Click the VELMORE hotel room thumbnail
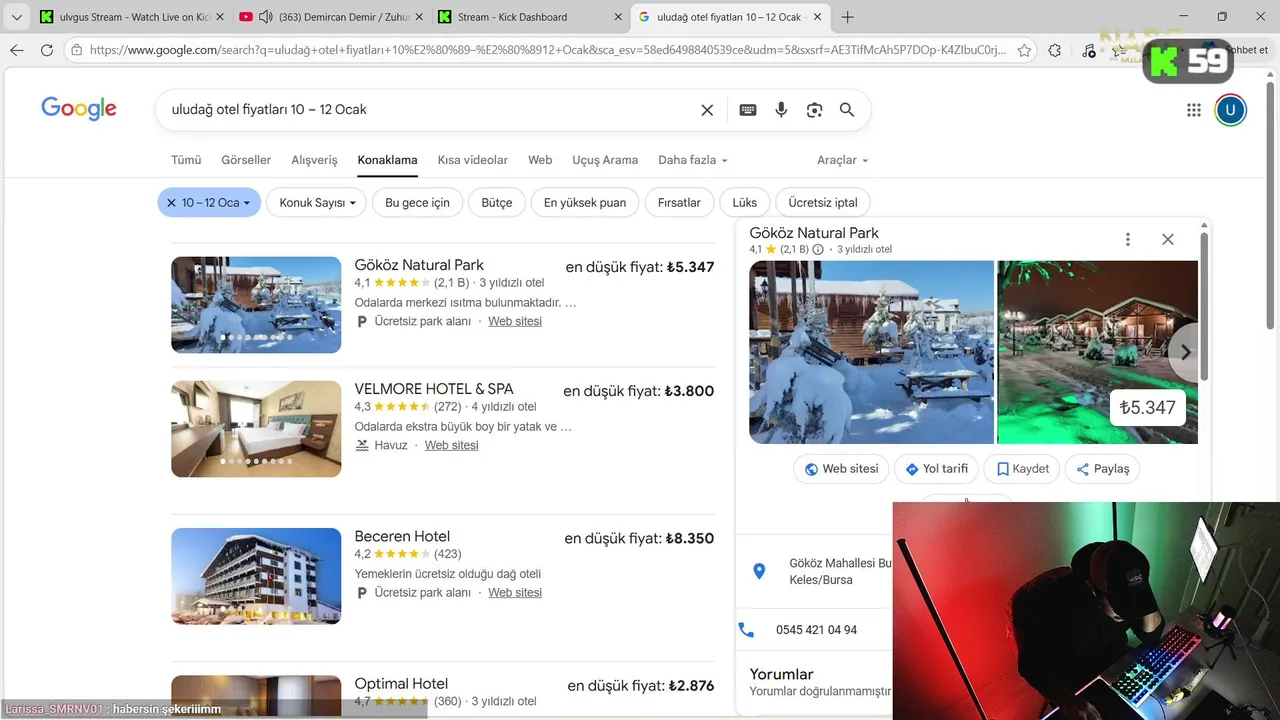The height and width of the screenshot is (720, 1280). pyautogui.click(x=256, y=429)
